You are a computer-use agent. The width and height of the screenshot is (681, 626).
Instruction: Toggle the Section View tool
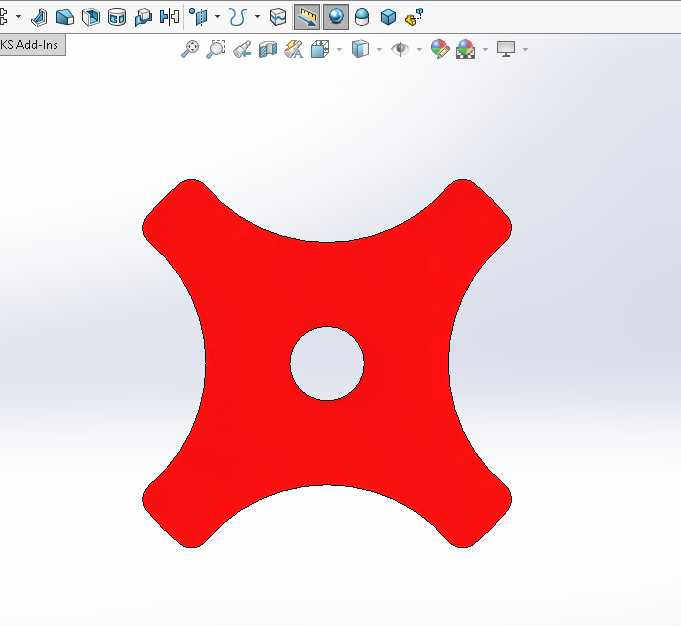pyautogui.click(x=268, y=49)
